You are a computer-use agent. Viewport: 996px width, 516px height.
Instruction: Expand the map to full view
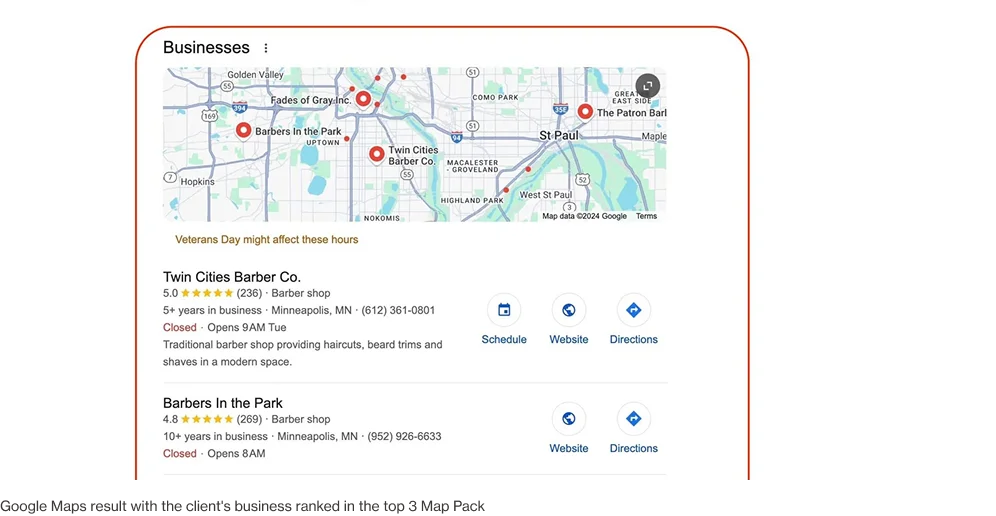[x=648, y=86]
